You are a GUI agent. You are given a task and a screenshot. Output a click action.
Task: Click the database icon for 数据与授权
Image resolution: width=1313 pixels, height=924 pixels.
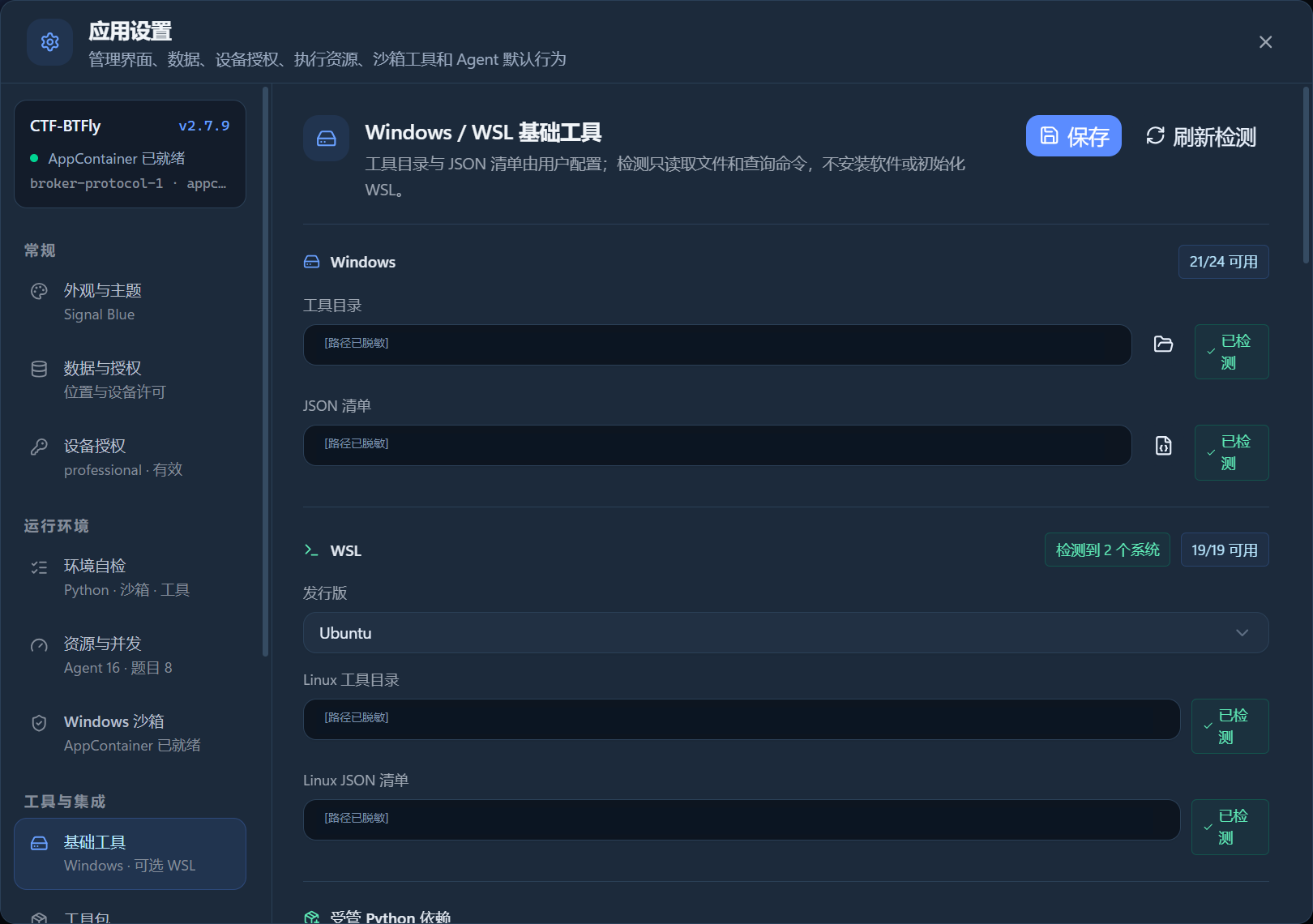(39, 369)
